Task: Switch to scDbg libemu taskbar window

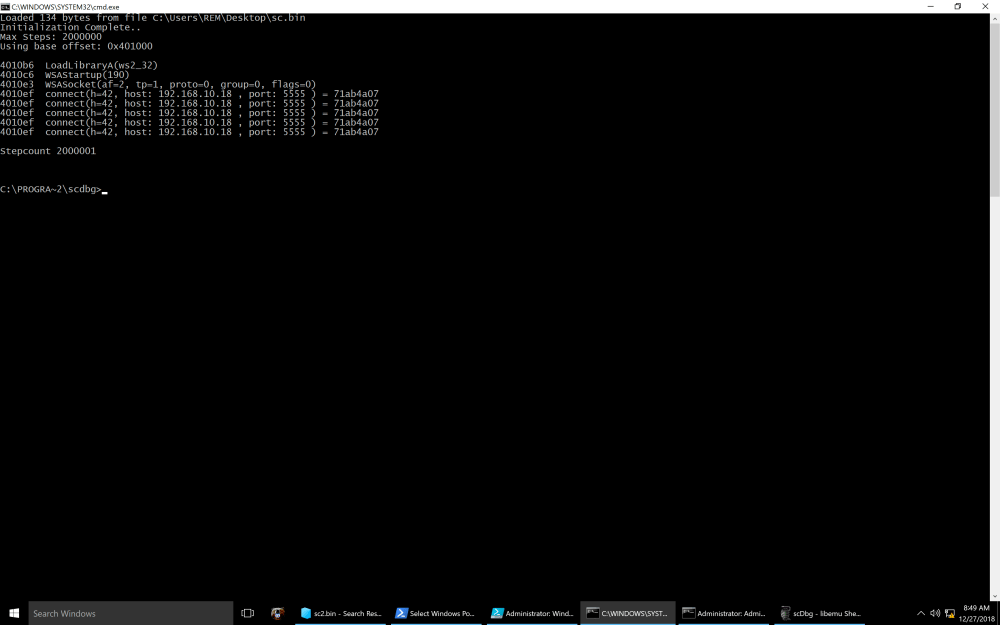Action: pos(820,613)
